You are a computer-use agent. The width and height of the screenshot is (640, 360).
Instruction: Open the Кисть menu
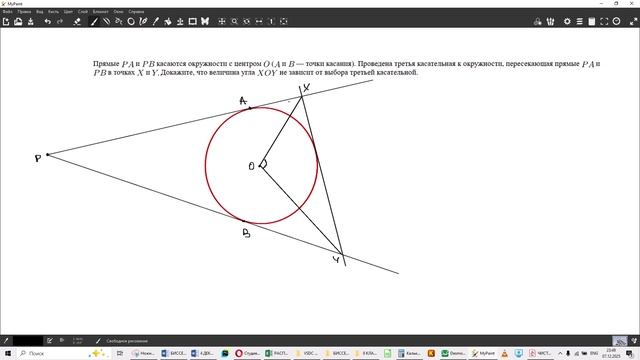tap(53, 11)
